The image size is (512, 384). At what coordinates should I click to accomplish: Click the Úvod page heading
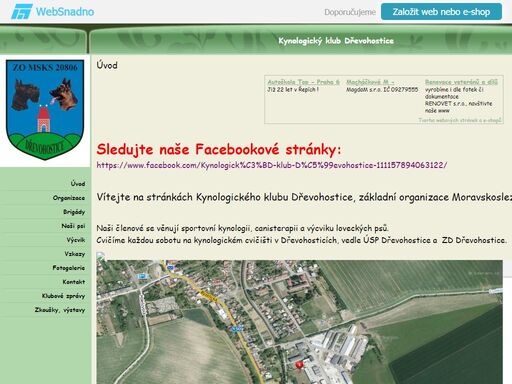pos(107,65)
